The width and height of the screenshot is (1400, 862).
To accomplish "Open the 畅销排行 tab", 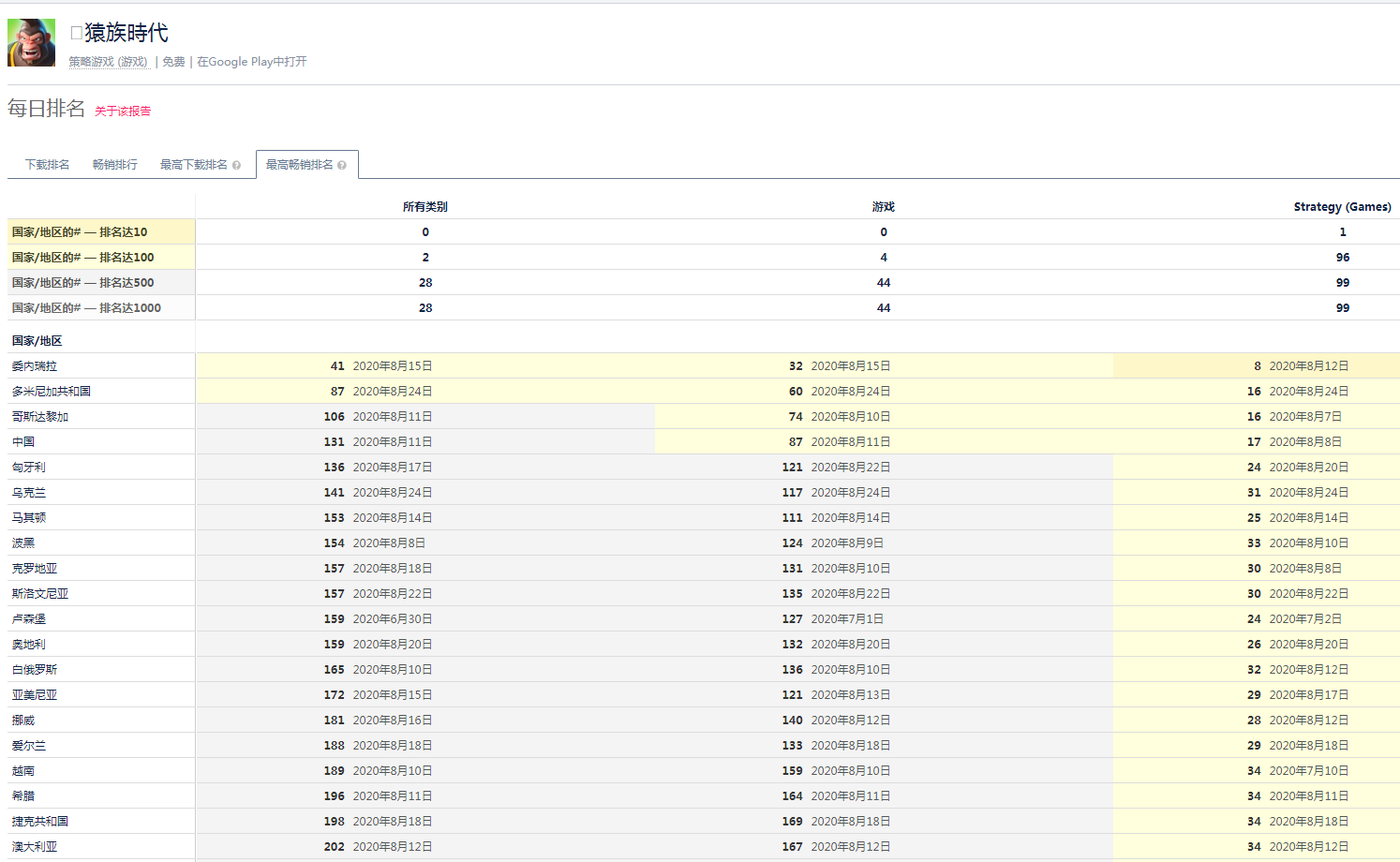I will [x=114, y=165].
